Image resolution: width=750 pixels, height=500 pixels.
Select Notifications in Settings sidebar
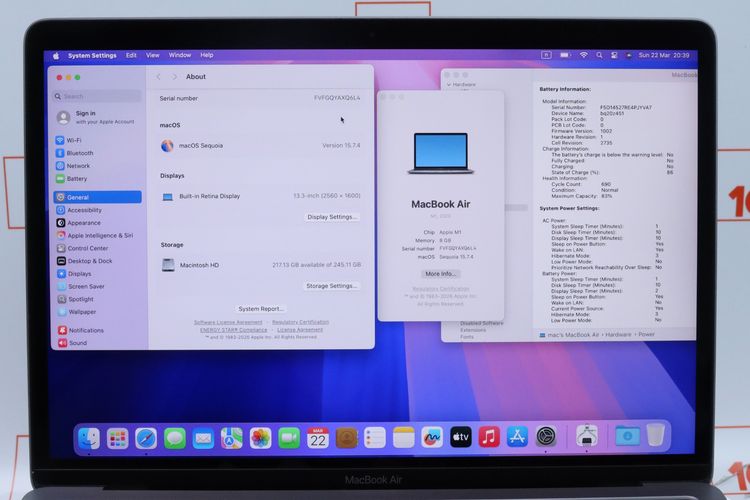pos(98,330)
